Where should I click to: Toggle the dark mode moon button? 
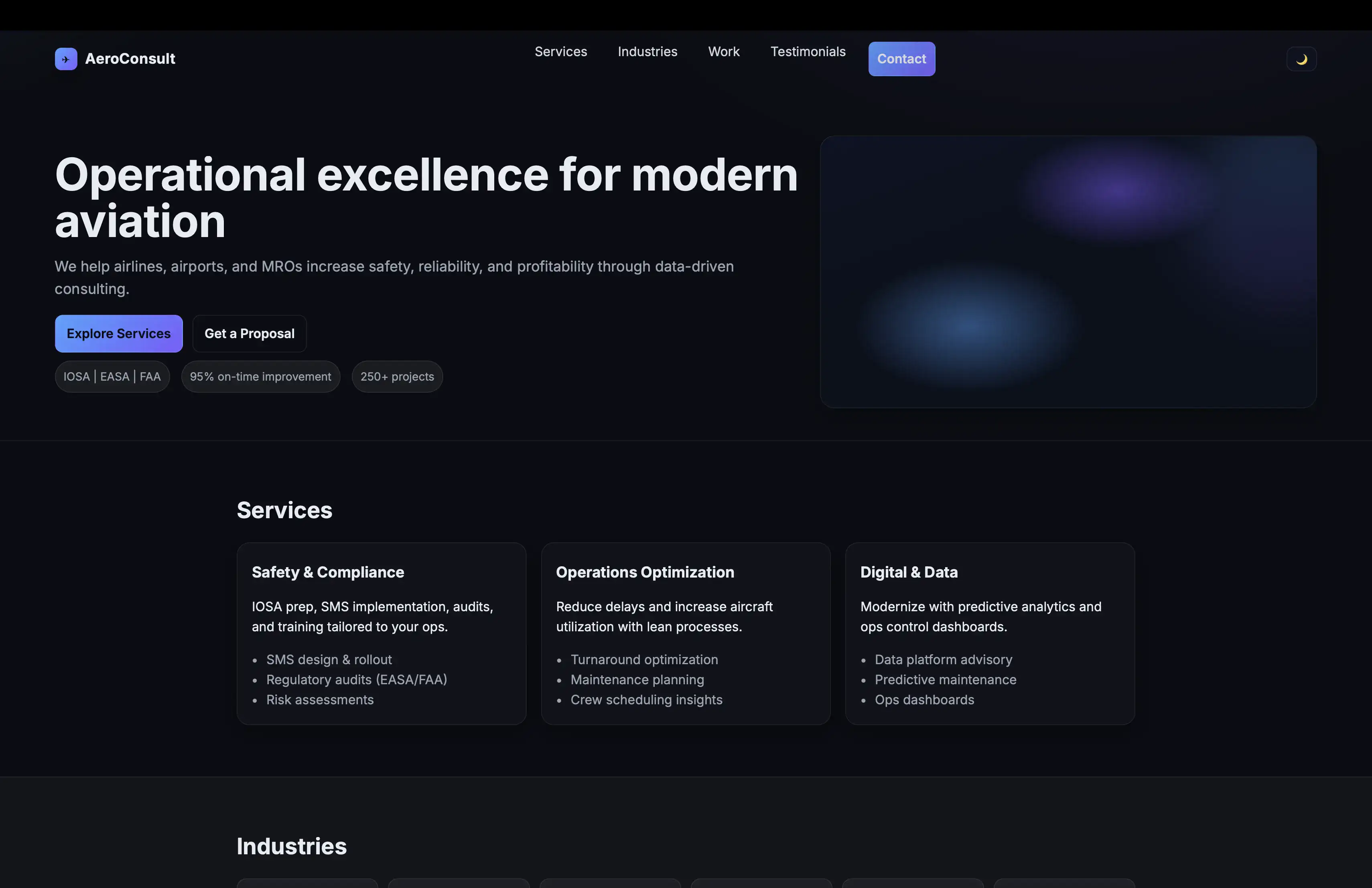click(x=1301, y=59)
